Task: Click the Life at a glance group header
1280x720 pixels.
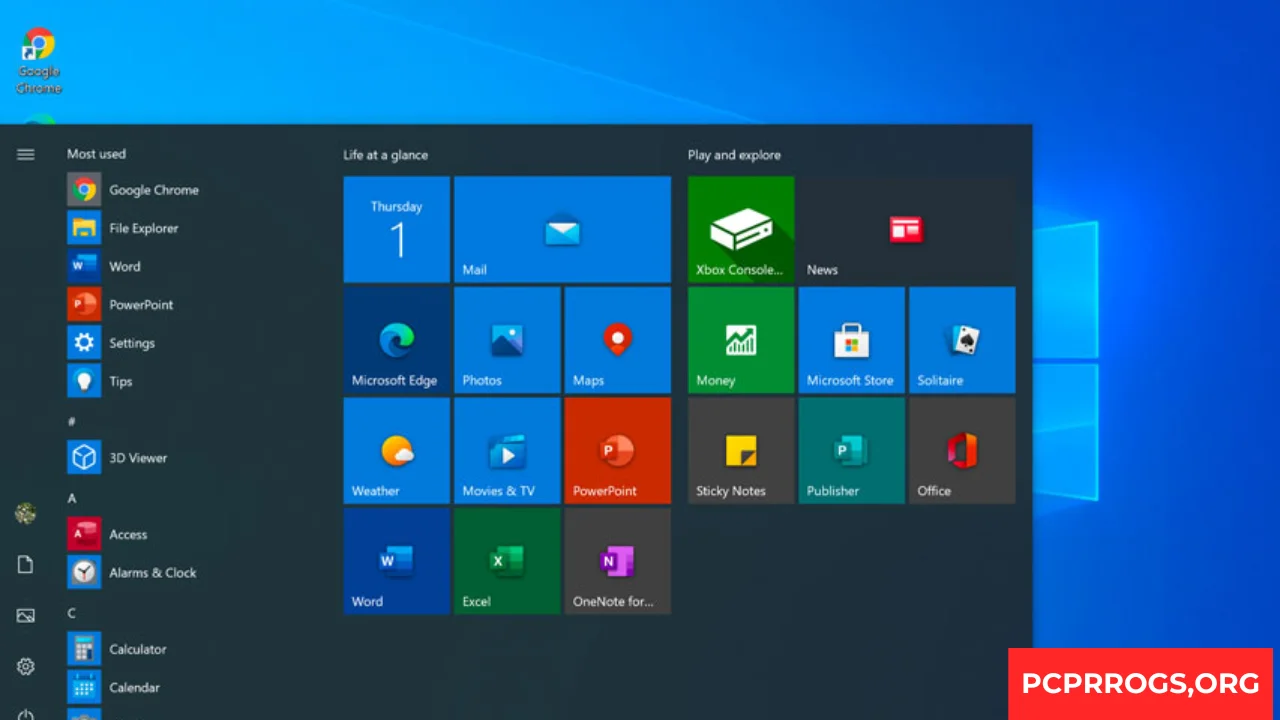Action: coord(385,155)
